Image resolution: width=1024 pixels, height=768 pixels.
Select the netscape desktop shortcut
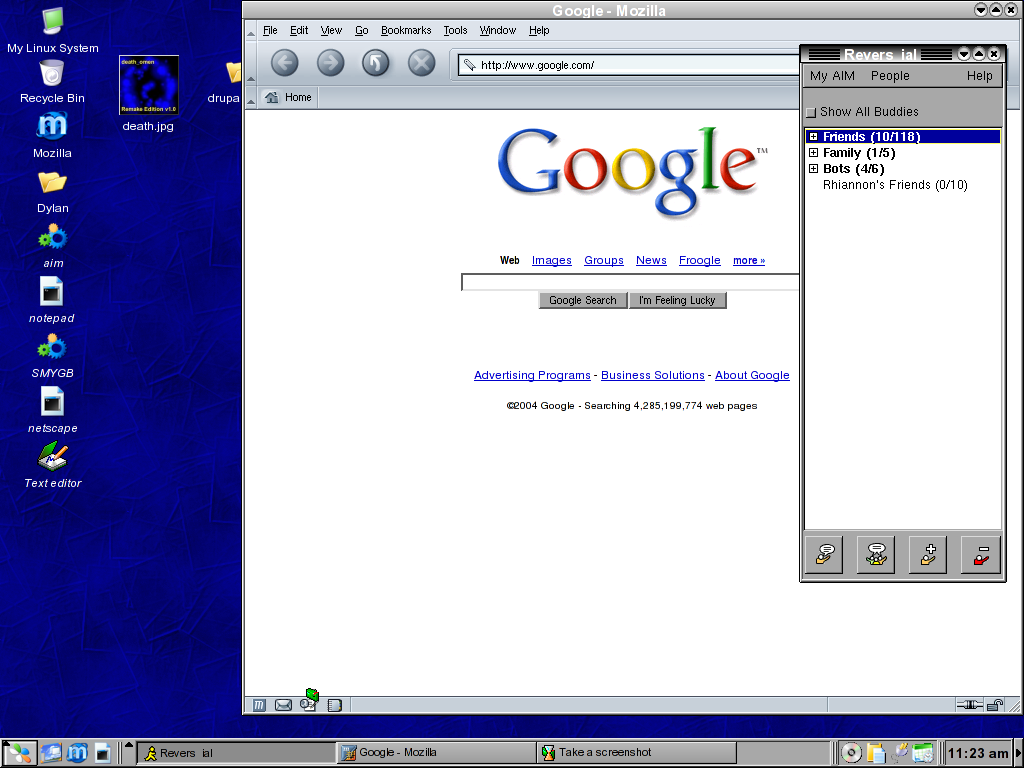(52, 410)
